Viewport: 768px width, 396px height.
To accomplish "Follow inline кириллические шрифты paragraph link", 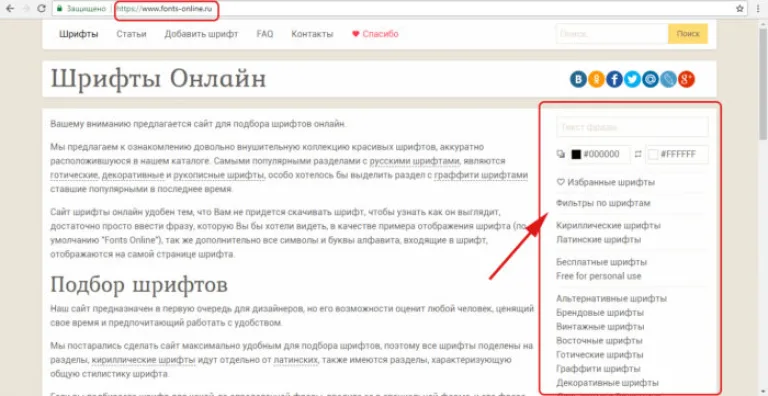I will [x=144, y=360].
